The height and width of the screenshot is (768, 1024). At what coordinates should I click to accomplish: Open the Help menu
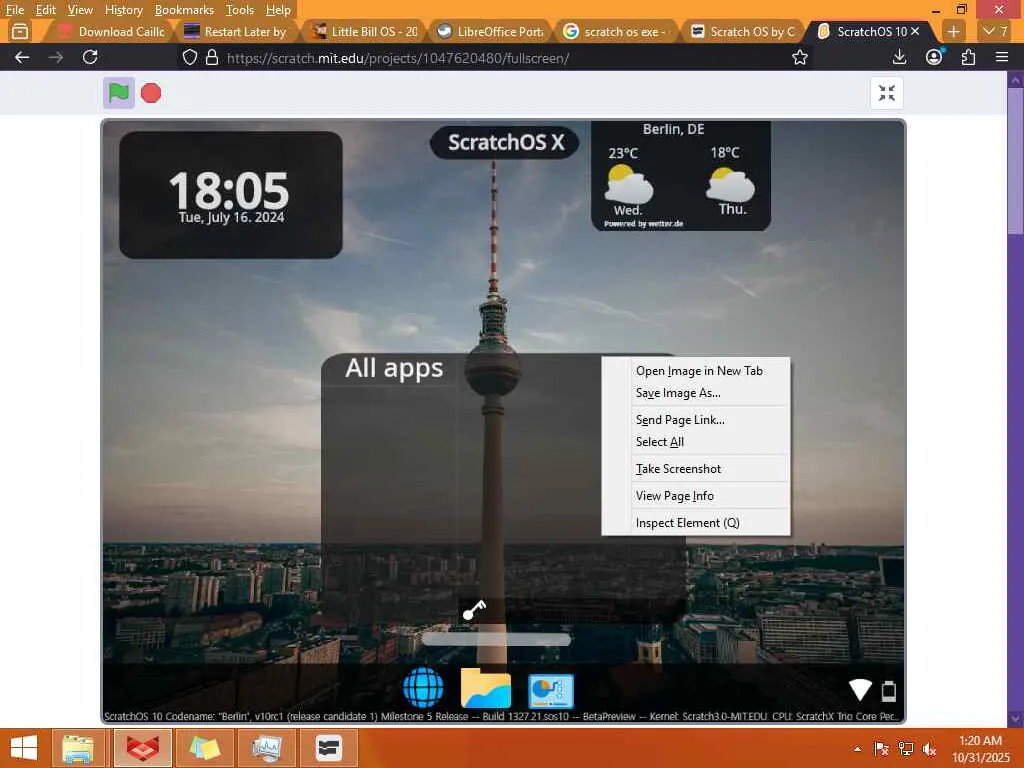tap(278, 10)
